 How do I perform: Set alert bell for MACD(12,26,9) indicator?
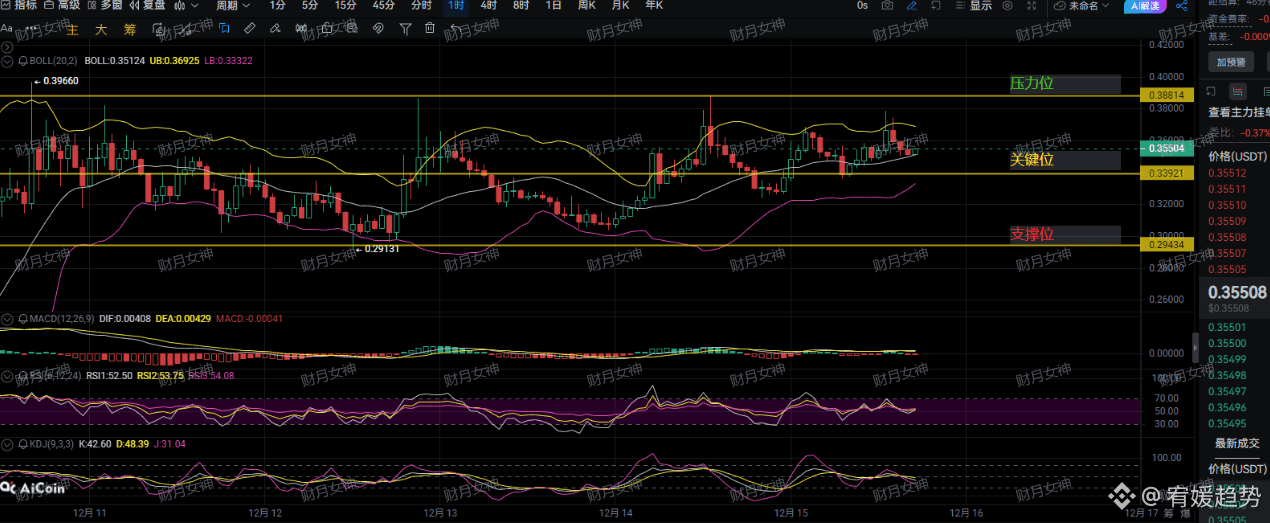(23, 318)
